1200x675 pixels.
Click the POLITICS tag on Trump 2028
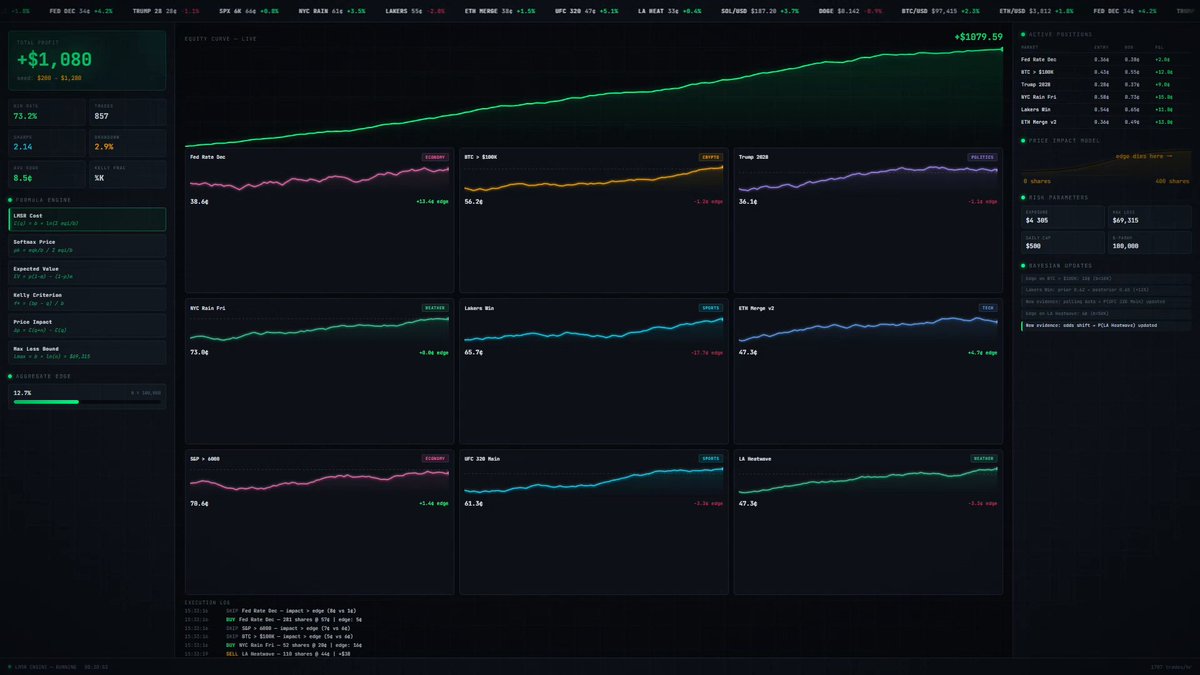[x=982, y=157]
